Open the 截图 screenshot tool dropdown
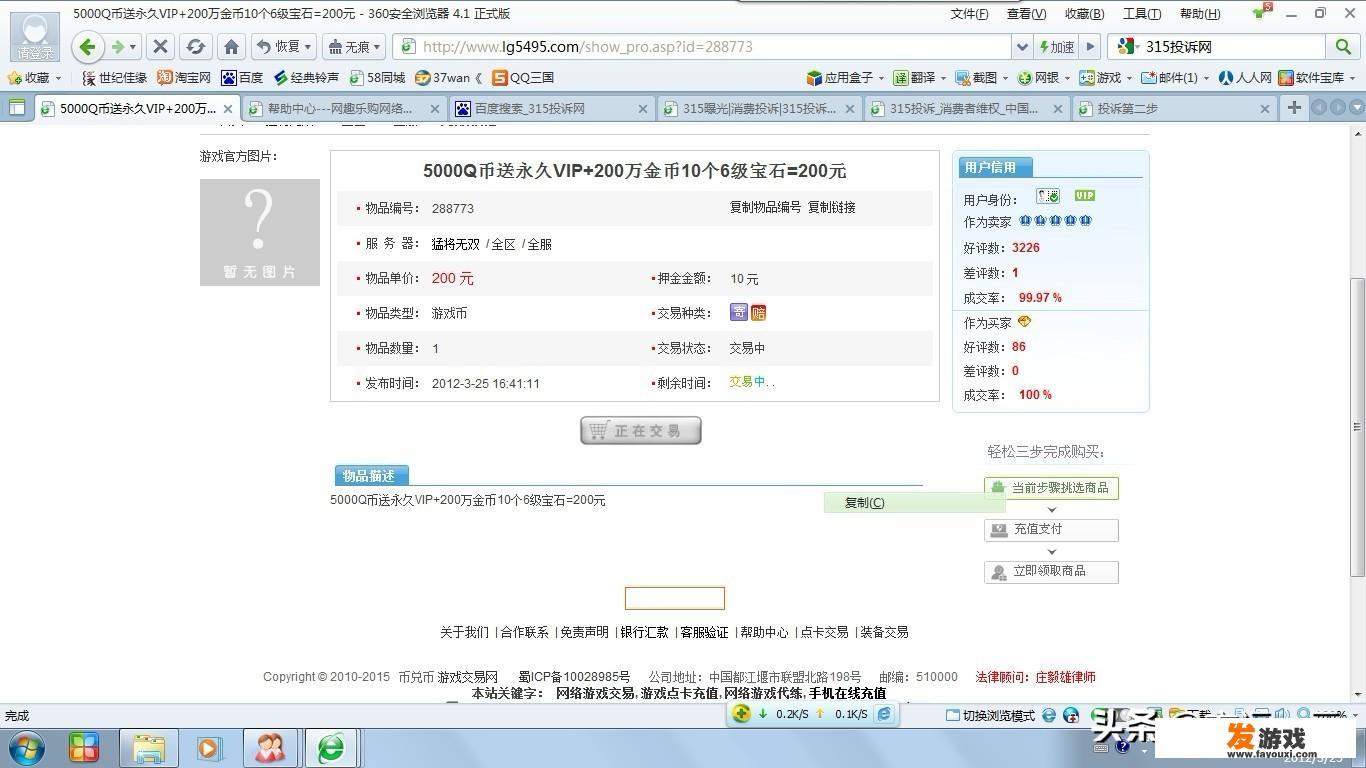Viewport: 1366px width, 768px height. (x=982, y=77)
